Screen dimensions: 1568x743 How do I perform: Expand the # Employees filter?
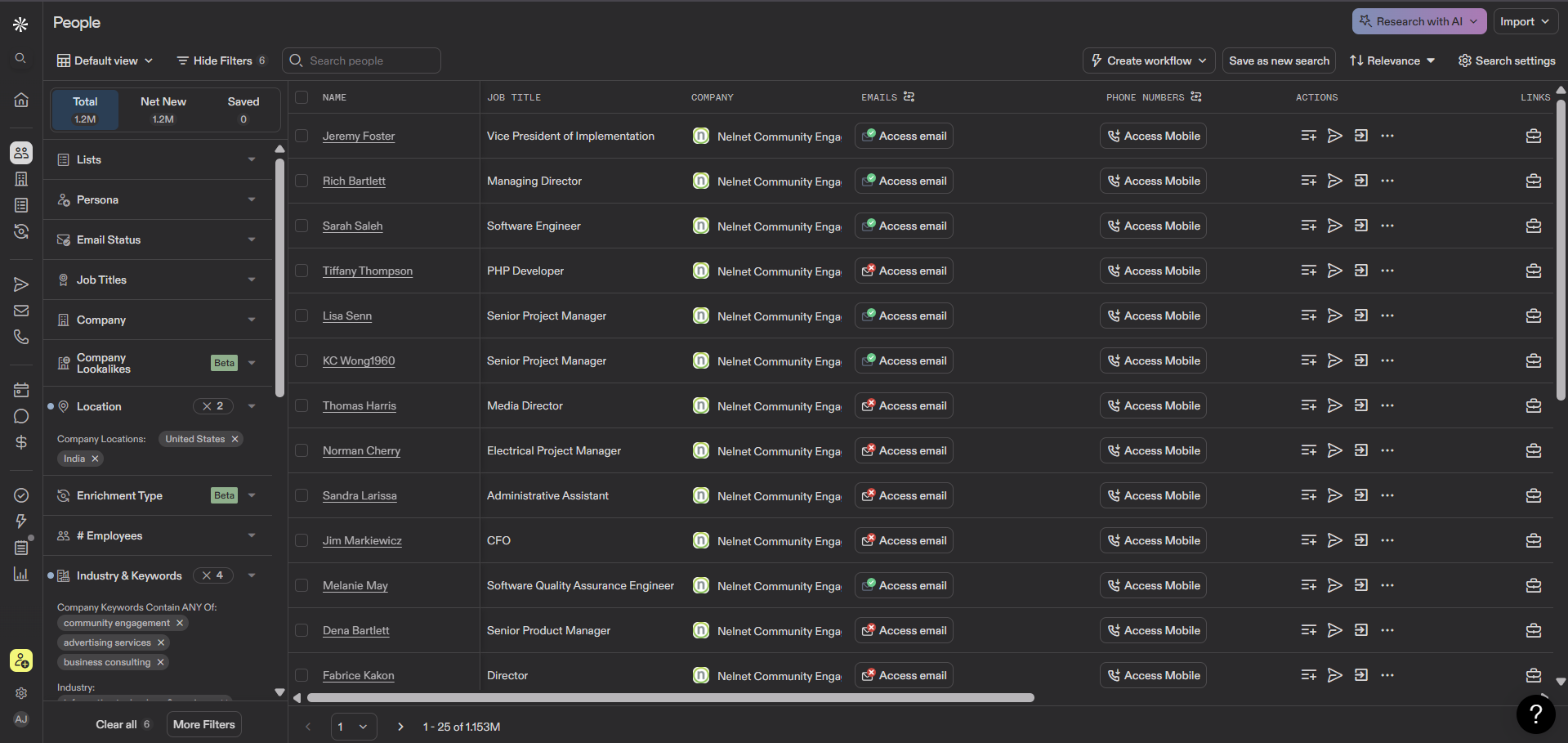pos(157,535)
